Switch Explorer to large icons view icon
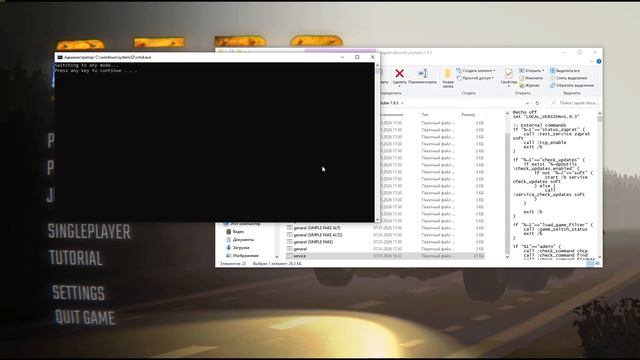This screenshot has height=360, width=640. pyautogui.click(x=597, y=264)
